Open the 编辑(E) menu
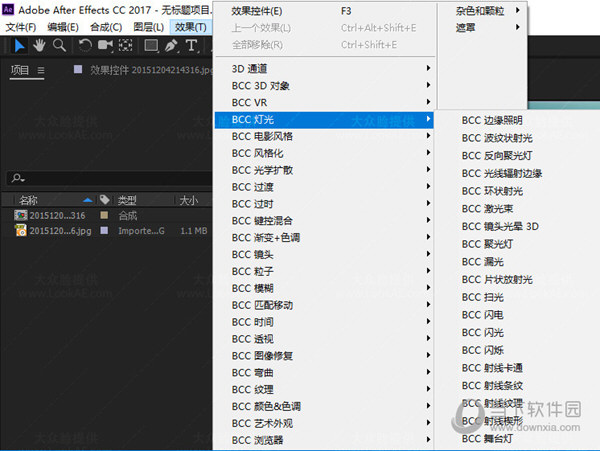 point(63,27)
